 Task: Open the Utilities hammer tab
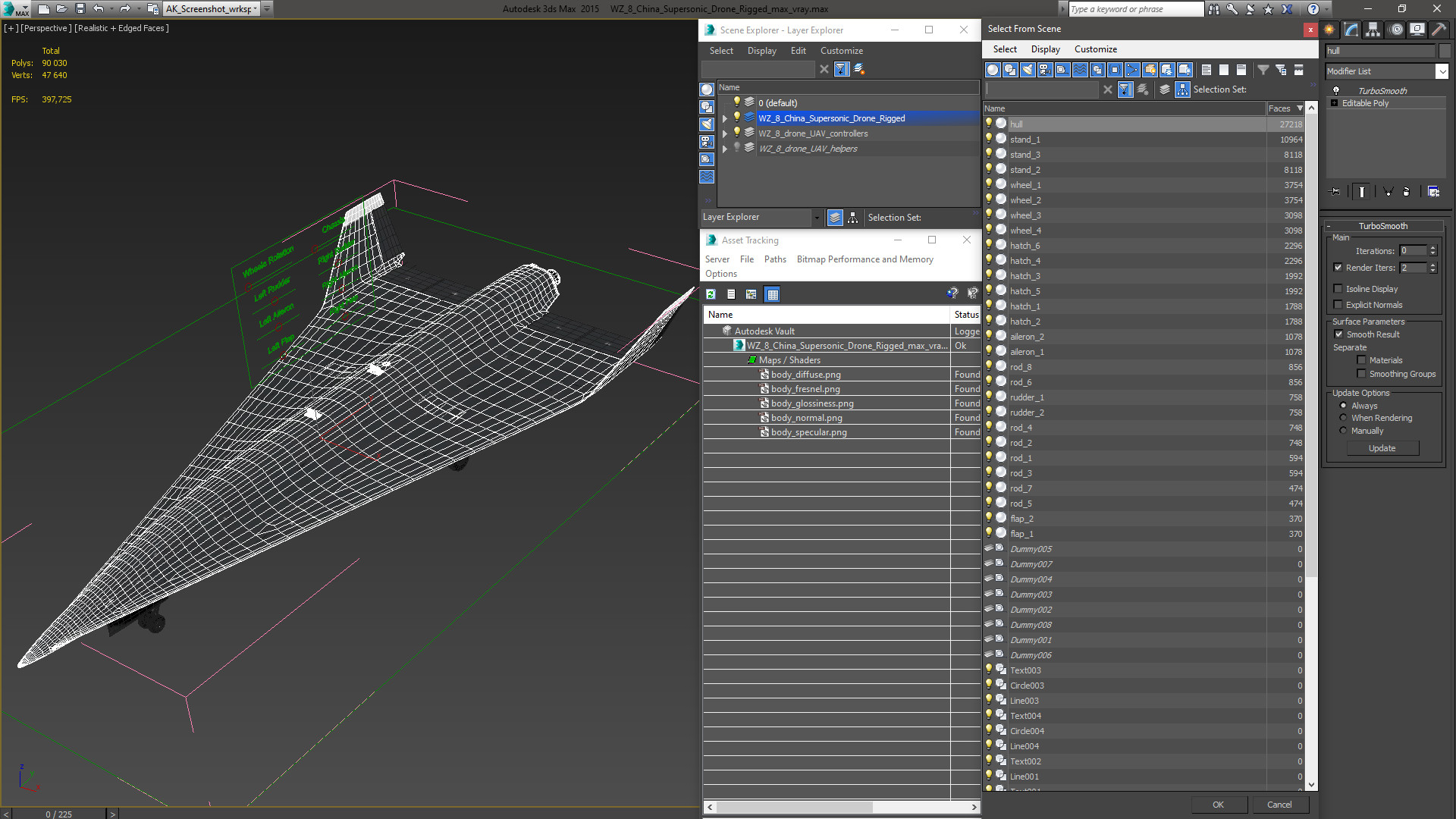coord(1439,30)
